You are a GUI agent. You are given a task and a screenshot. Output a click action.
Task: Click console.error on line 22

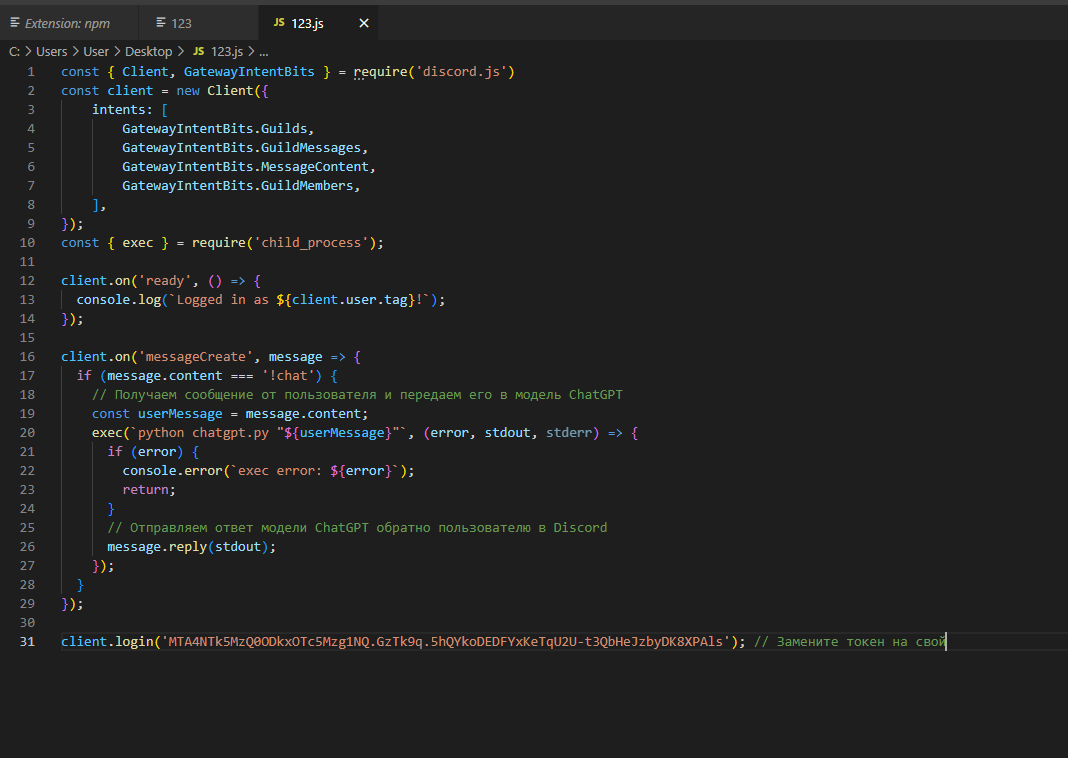pos(172,471)
